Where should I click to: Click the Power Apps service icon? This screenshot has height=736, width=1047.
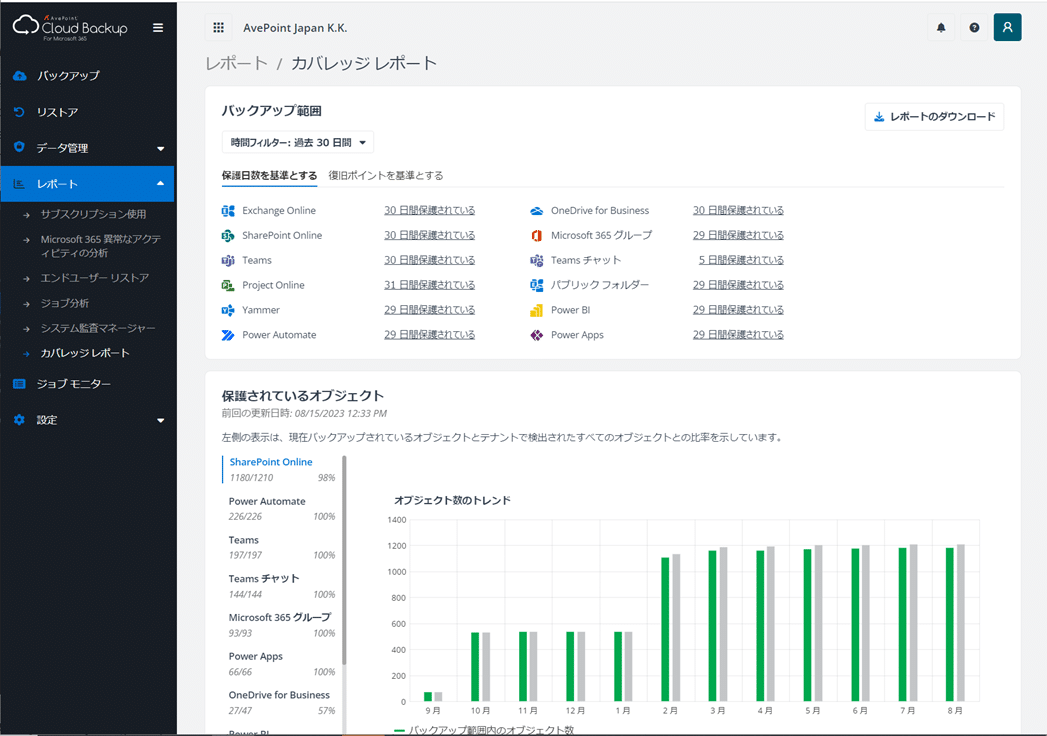pyautogui.click(x=537, y=335)
